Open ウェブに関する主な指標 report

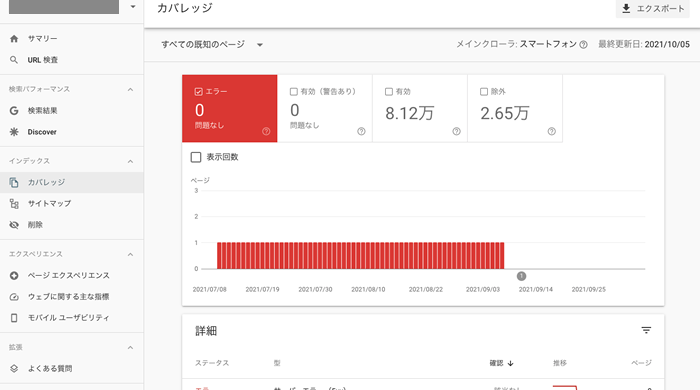coord(71,297)
